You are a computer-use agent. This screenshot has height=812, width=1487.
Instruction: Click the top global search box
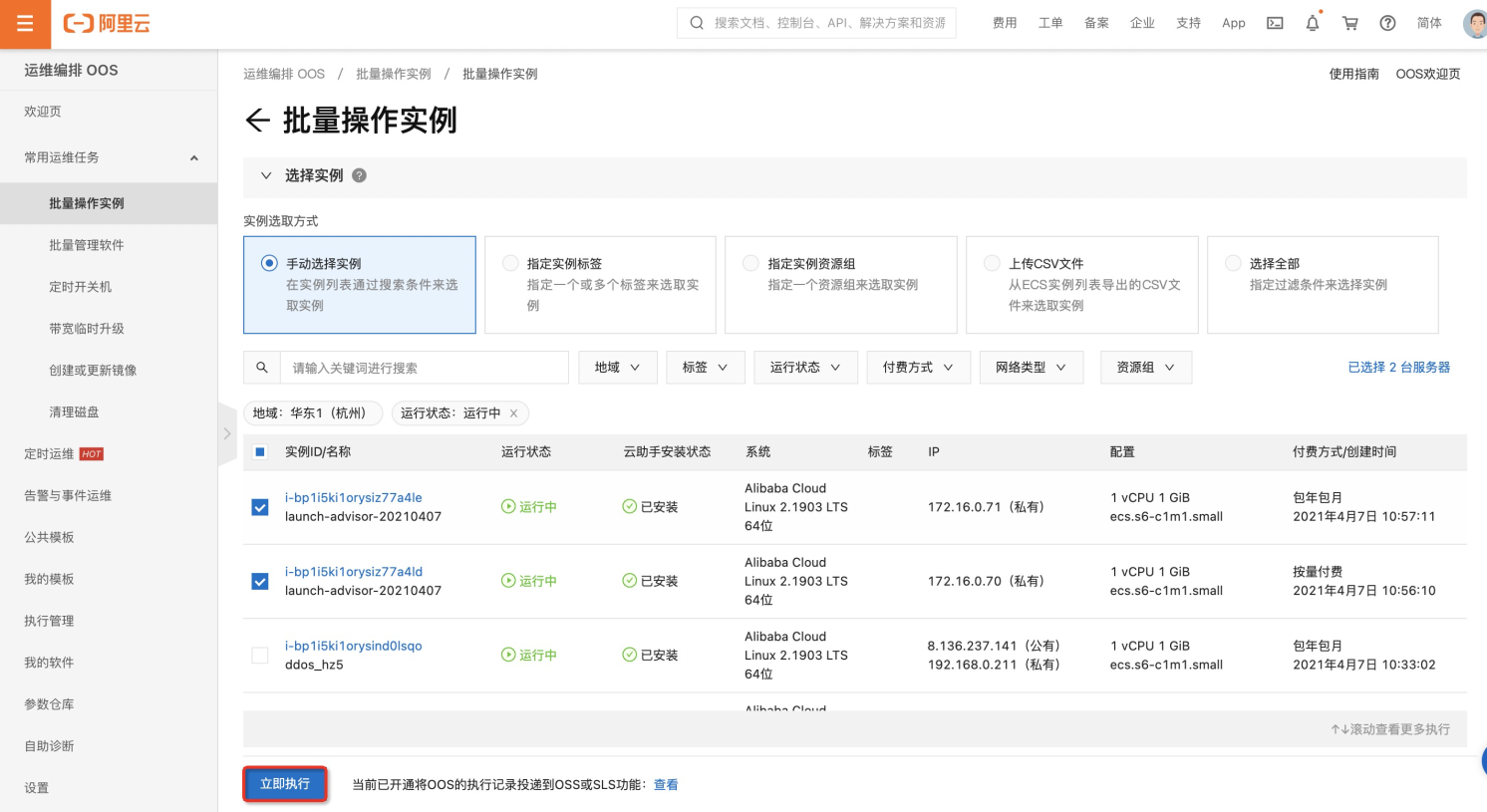pos(816,23)
